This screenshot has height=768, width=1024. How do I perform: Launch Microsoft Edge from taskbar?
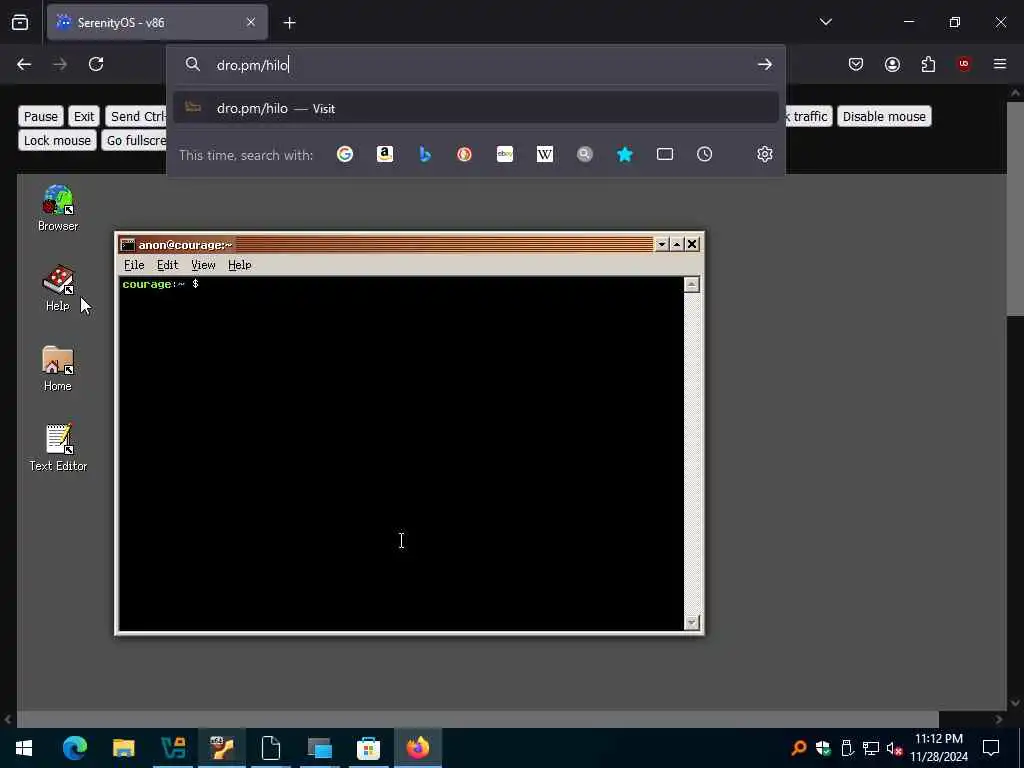click(x=74, y=748)
